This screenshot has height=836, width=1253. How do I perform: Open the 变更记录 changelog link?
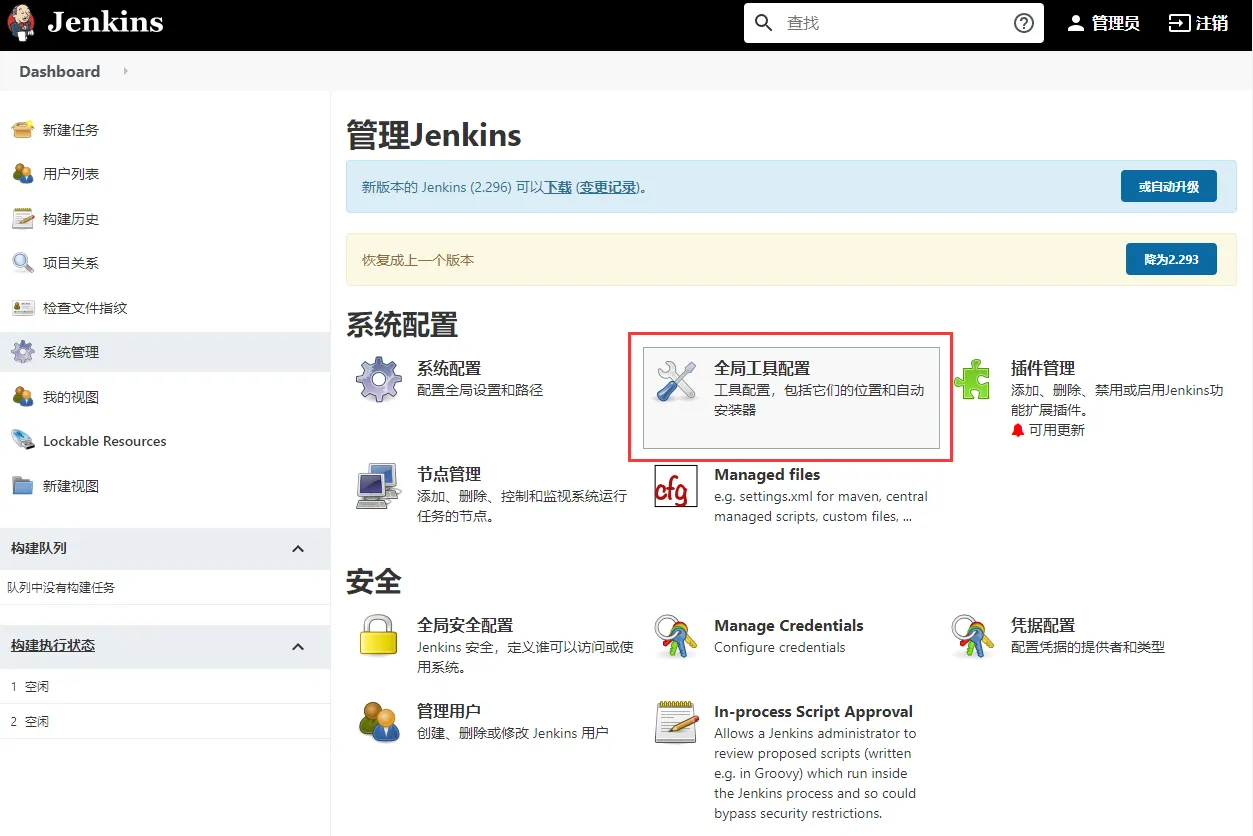click(x=608, y=187)
